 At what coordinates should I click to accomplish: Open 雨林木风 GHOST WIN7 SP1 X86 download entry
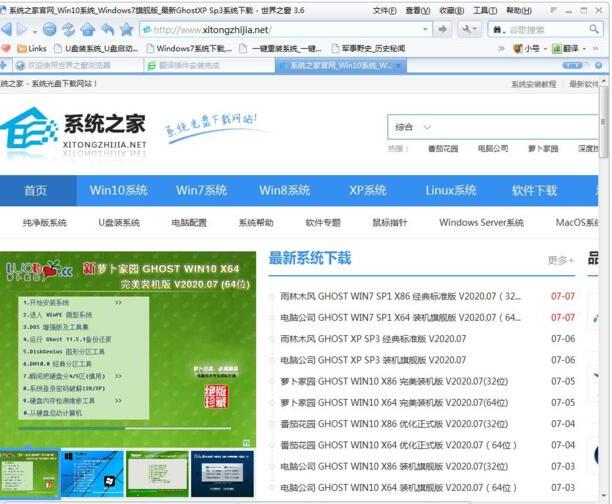pos(400,296)
